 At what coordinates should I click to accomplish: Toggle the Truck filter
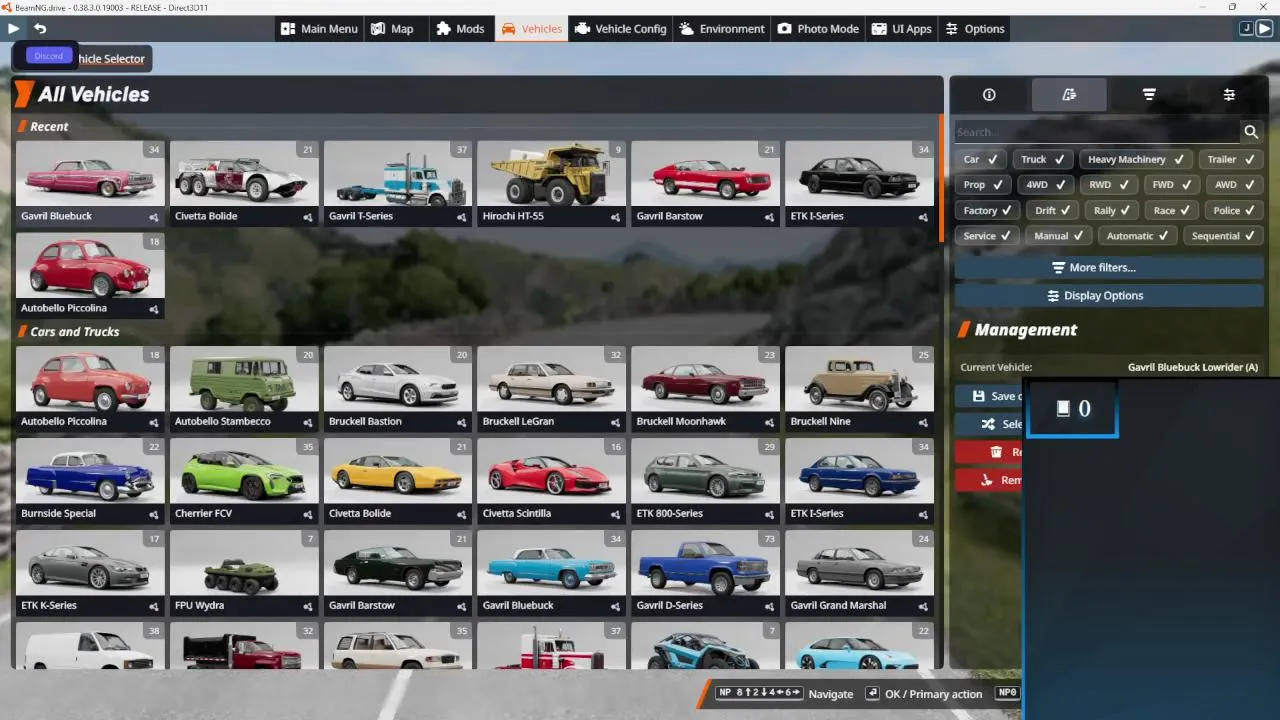point(1043,159)
